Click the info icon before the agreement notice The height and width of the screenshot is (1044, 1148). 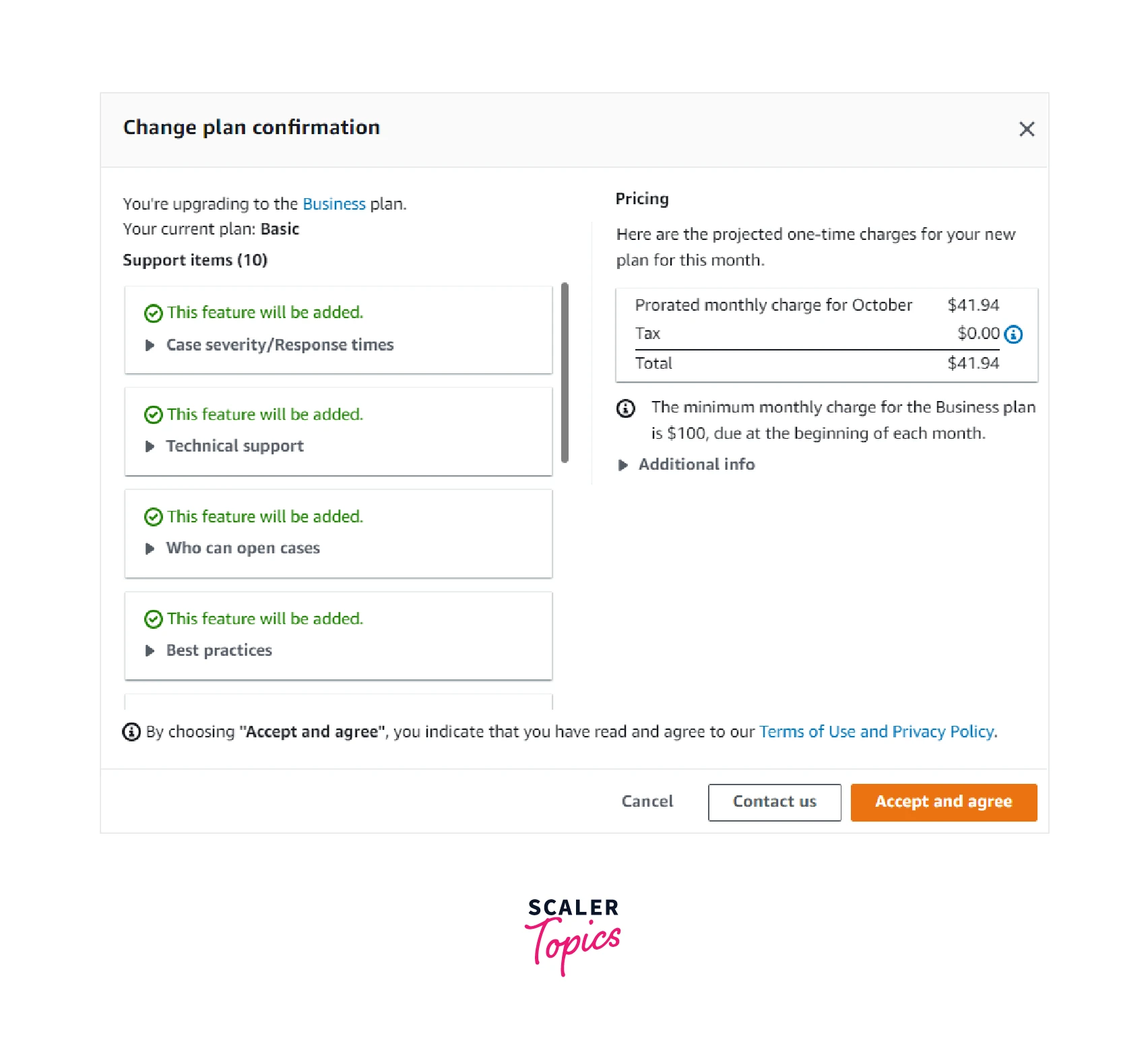(x=131, y=732)
